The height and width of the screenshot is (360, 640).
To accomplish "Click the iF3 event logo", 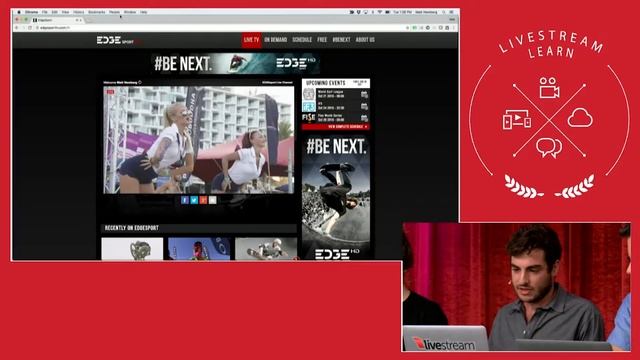I will pyautogui.click(x=309, y=107).
